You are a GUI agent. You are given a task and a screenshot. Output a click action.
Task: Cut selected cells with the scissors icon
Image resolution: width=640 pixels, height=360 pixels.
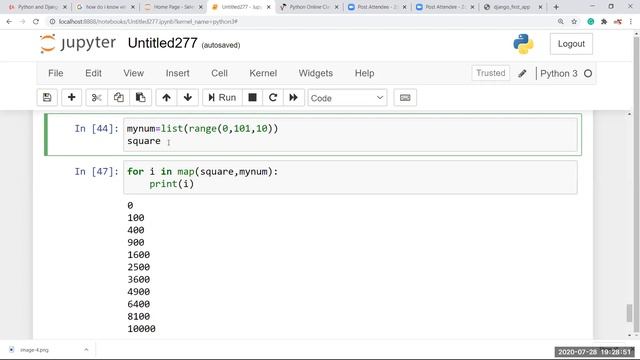97,98
